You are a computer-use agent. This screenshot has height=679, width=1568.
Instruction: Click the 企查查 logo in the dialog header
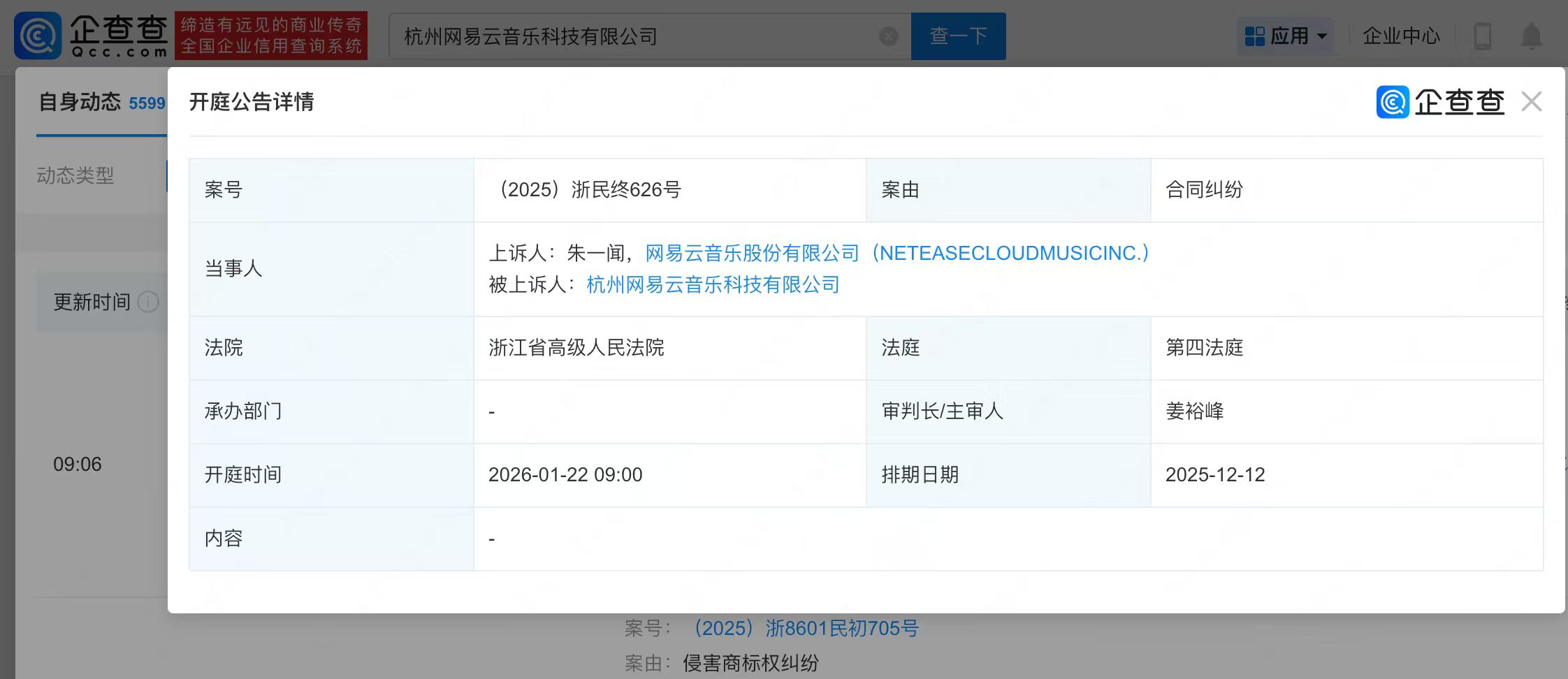(1440, 102)
